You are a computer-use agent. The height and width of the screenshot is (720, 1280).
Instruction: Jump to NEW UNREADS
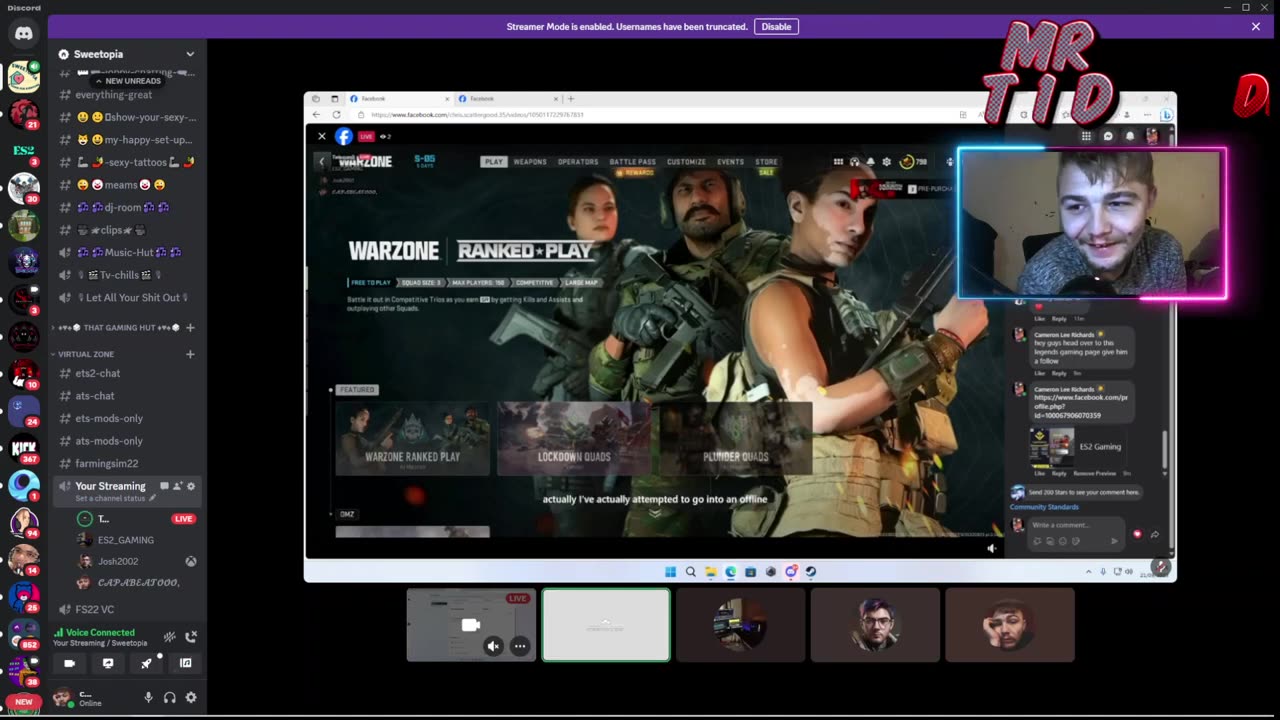[x=127, y=81]
